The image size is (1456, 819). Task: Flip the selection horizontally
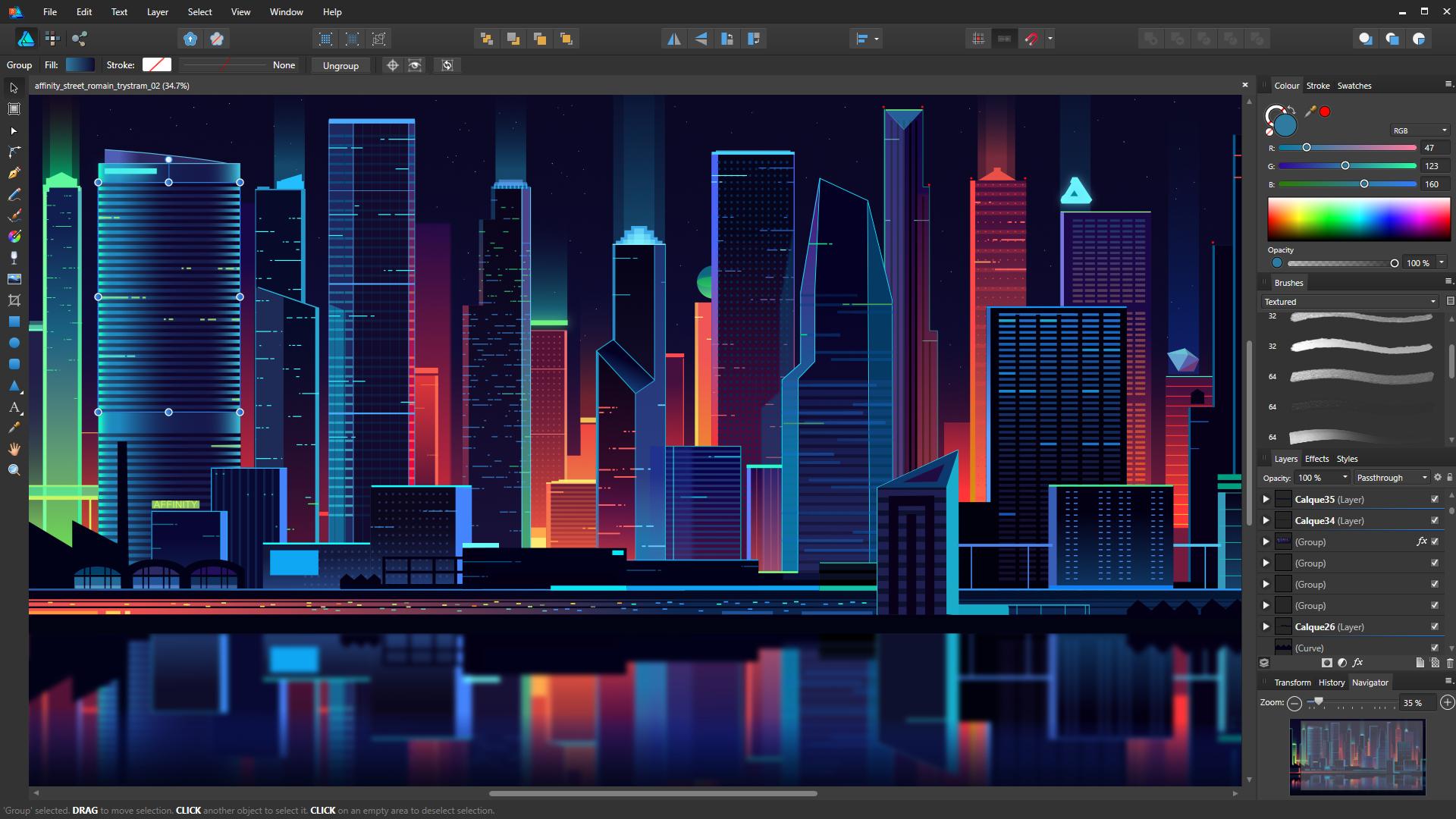674,38
